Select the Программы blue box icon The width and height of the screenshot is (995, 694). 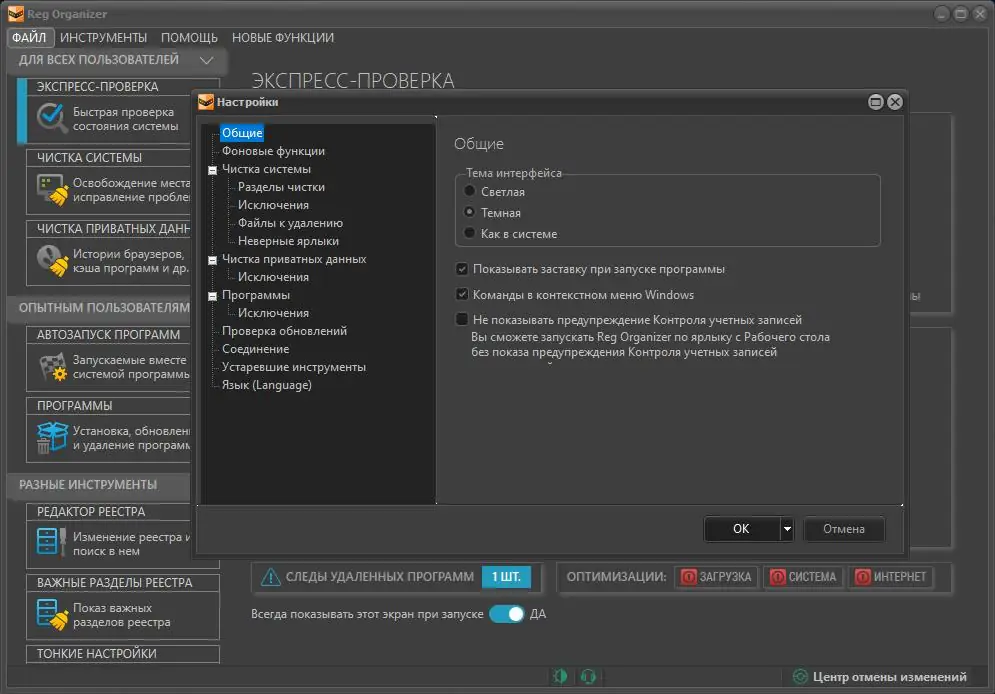pyautogui.click(x=51, y=434)
